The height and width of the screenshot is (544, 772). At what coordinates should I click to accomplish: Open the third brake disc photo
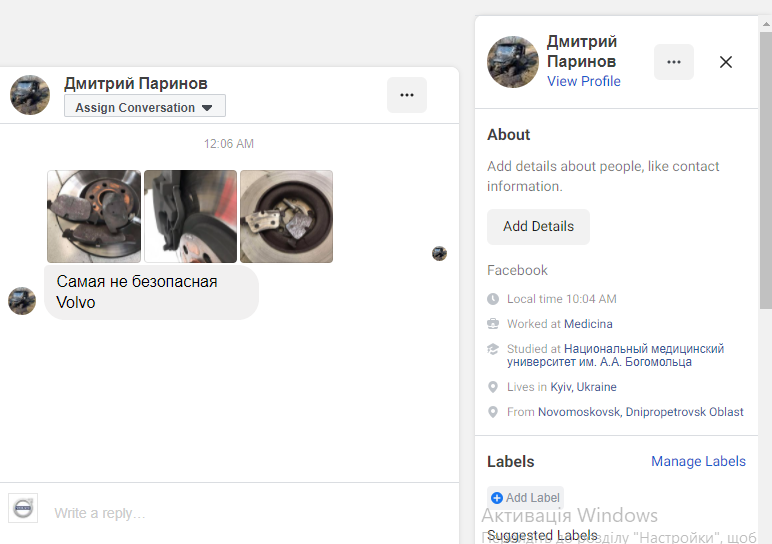coord(286,216)
